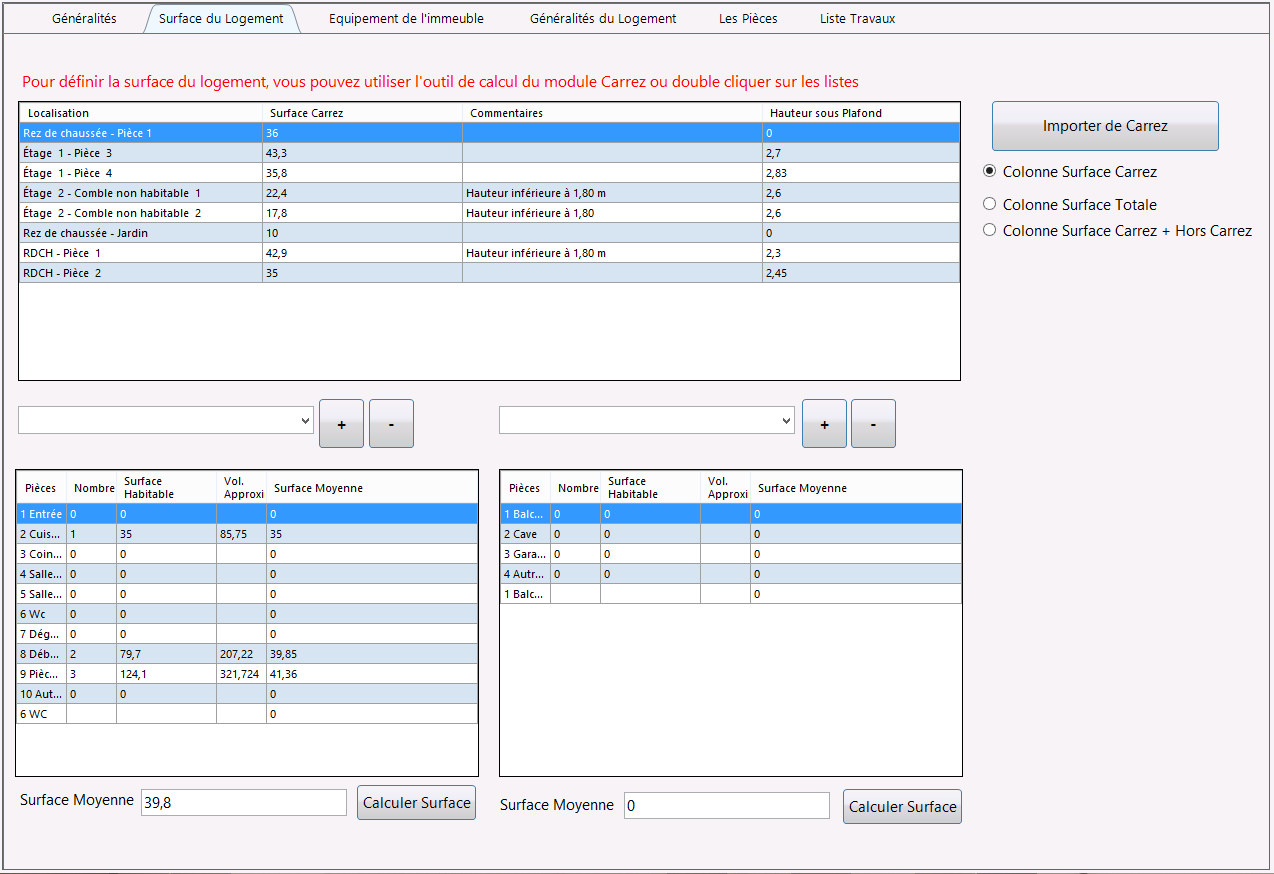The height and width of the screenshot is (874, 1274).
Task: Open the Liste Travaux tab
Action: pyautogui.click(x=858, y=19)
